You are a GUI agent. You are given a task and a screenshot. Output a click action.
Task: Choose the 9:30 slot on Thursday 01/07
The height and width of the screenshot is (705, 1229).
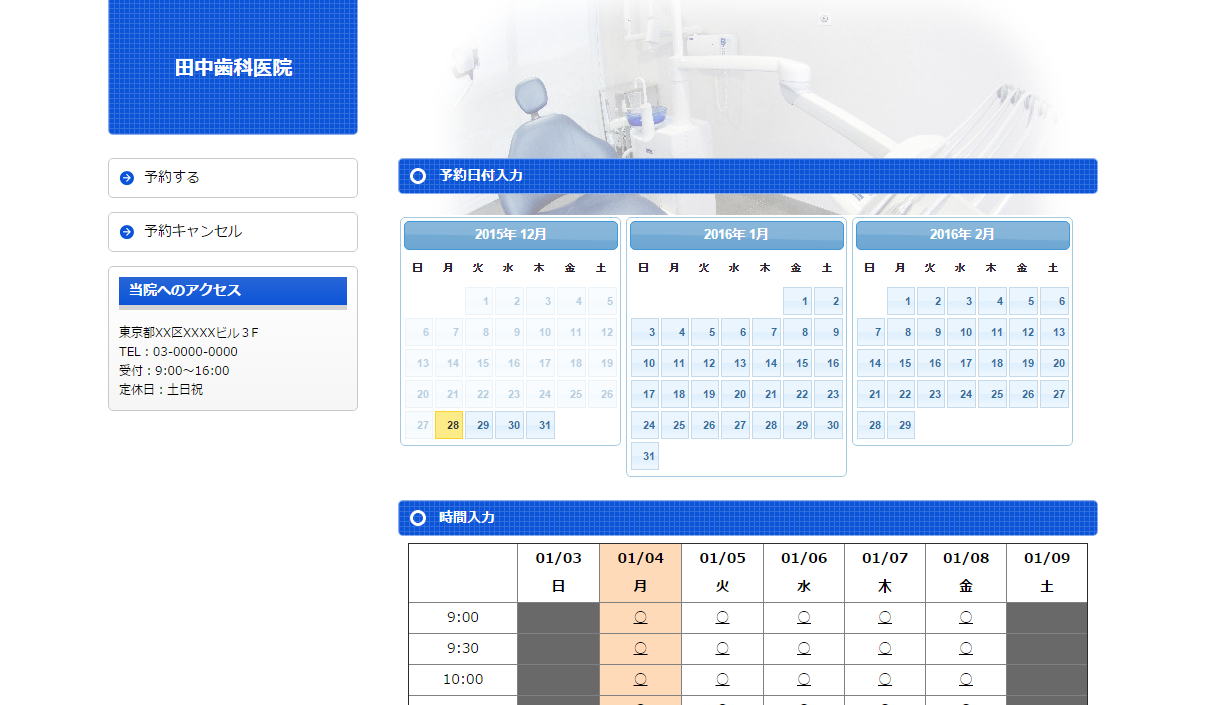[x=885, y=648]
